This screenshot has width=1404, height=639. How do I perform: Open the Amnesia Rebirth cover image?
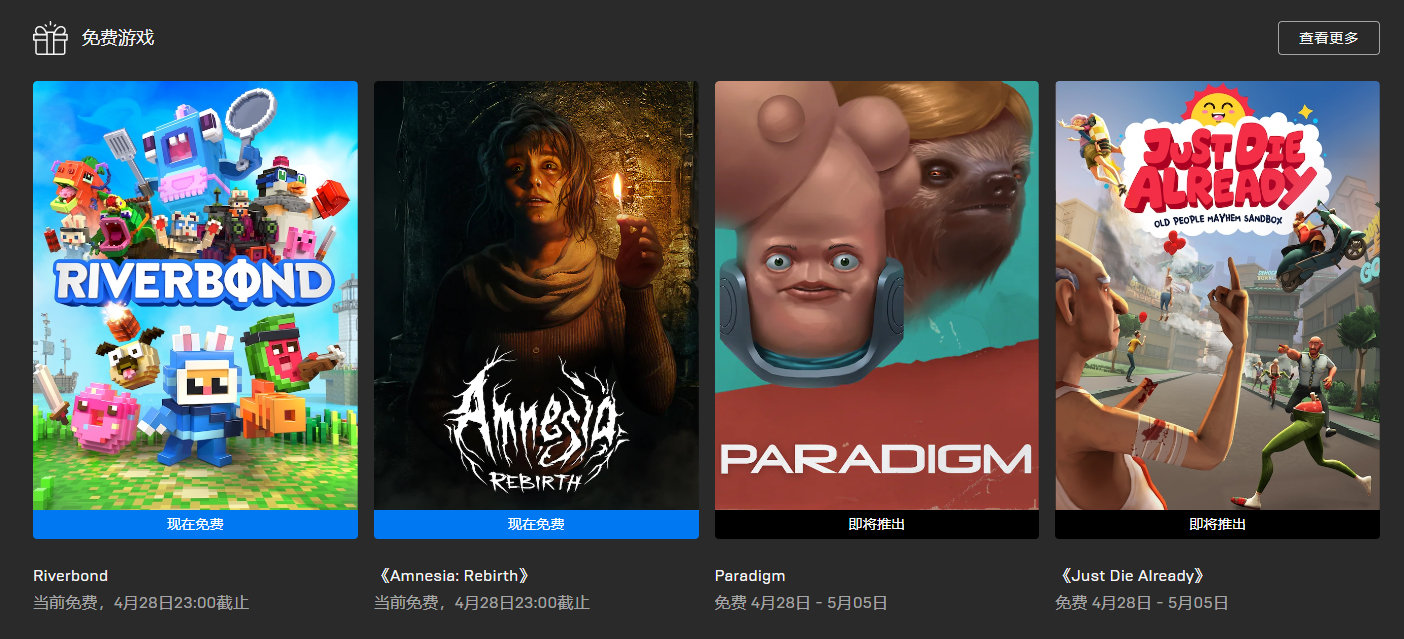[x=536, y=295]
